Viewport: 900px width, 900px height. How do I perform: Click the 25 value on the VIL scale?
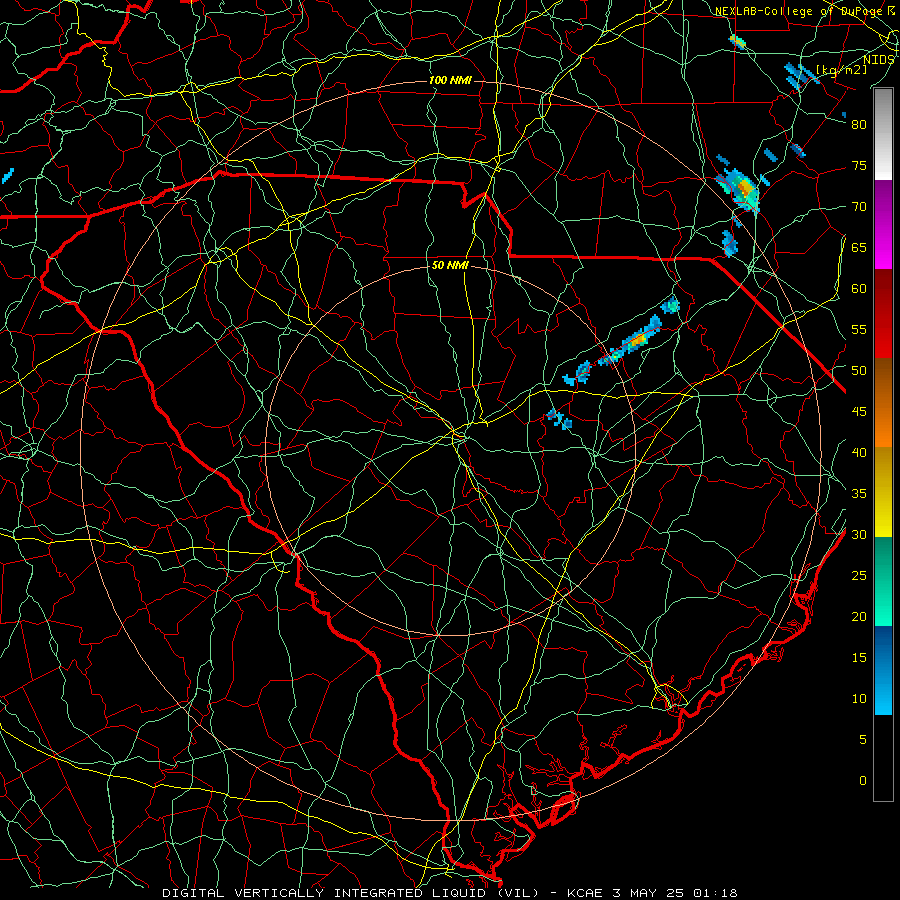pos(859,576)
